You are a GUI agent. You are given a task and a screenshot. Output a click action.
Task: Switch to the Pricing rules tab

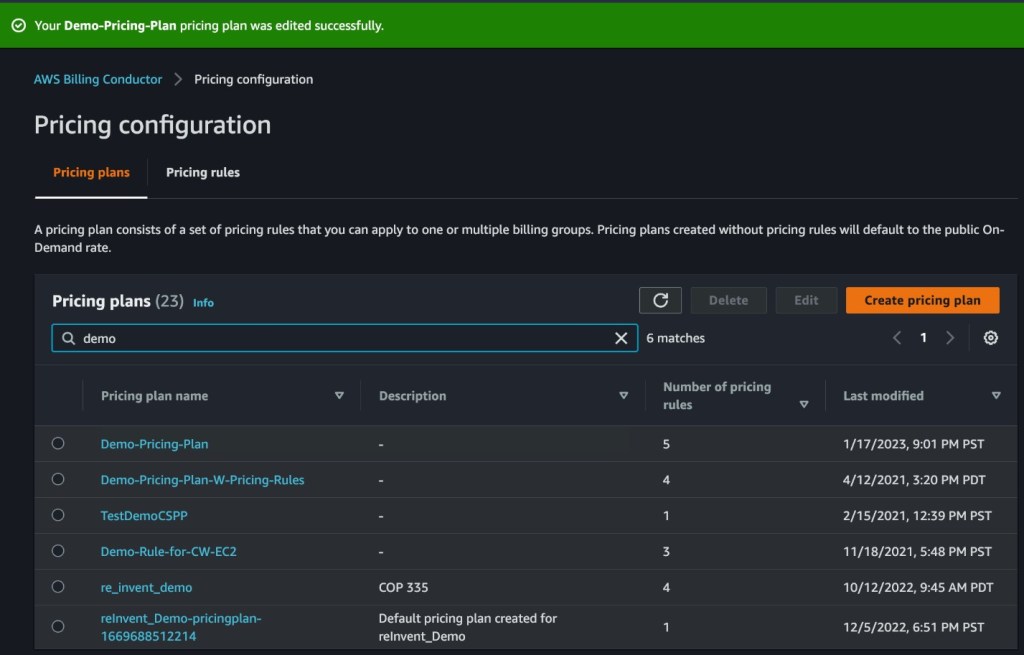click(x=203, y=172)
